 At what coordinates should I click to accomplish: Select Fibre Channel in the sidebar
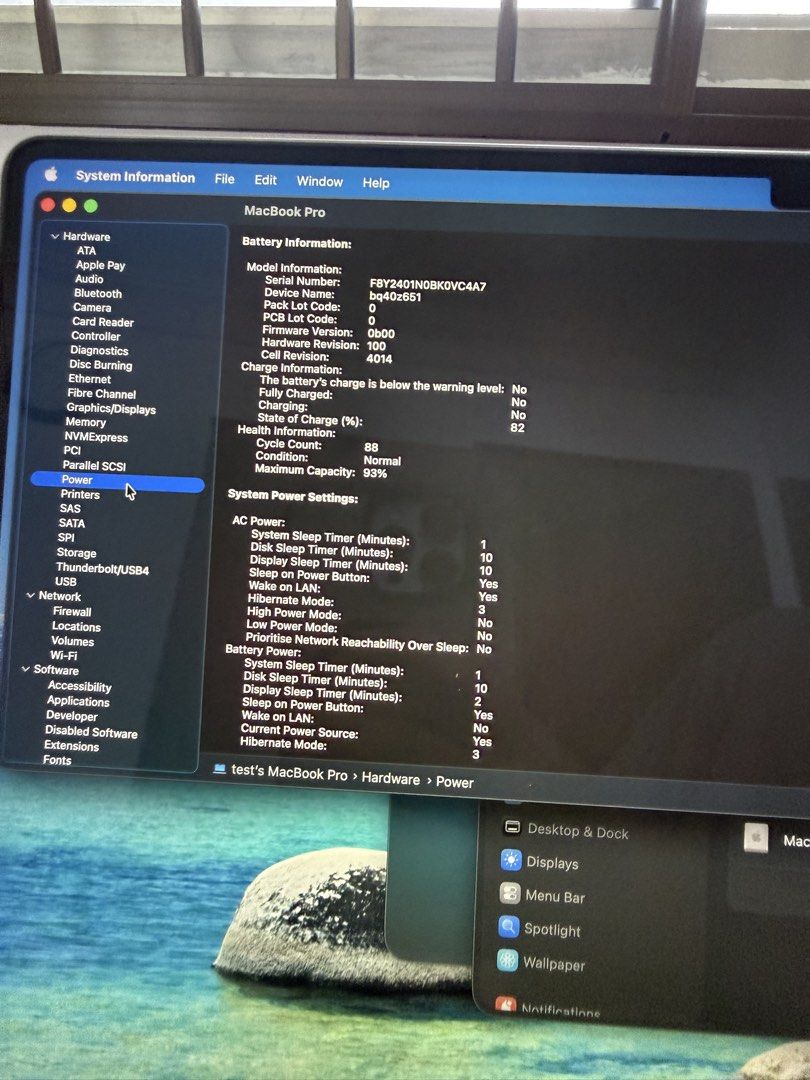pyautogui.click(x=101, y=394)
